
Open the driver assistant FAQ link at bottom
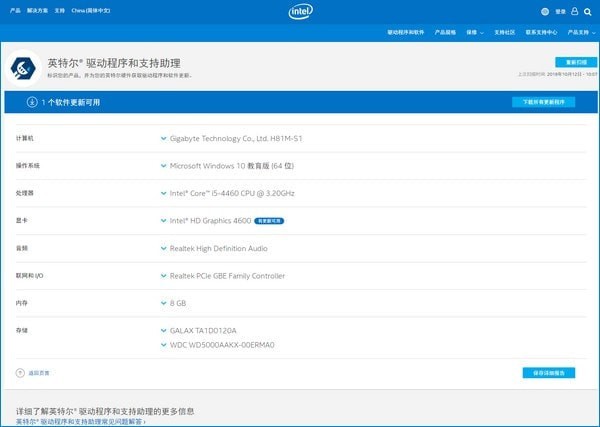pyautogui.click(x=80, y=422)
